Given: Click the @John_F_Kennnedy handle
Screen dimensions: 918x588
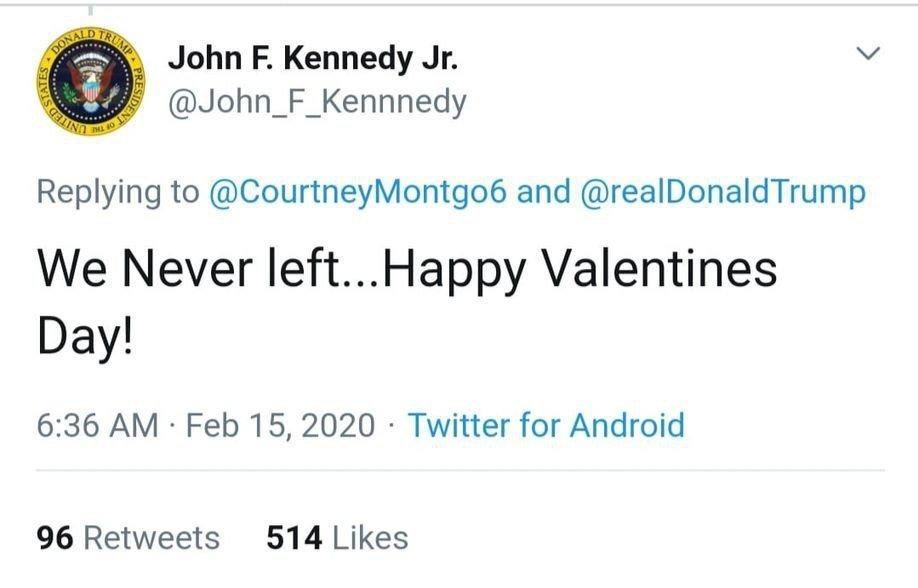Looking at the screenshot, I should (x=317, y=102).
